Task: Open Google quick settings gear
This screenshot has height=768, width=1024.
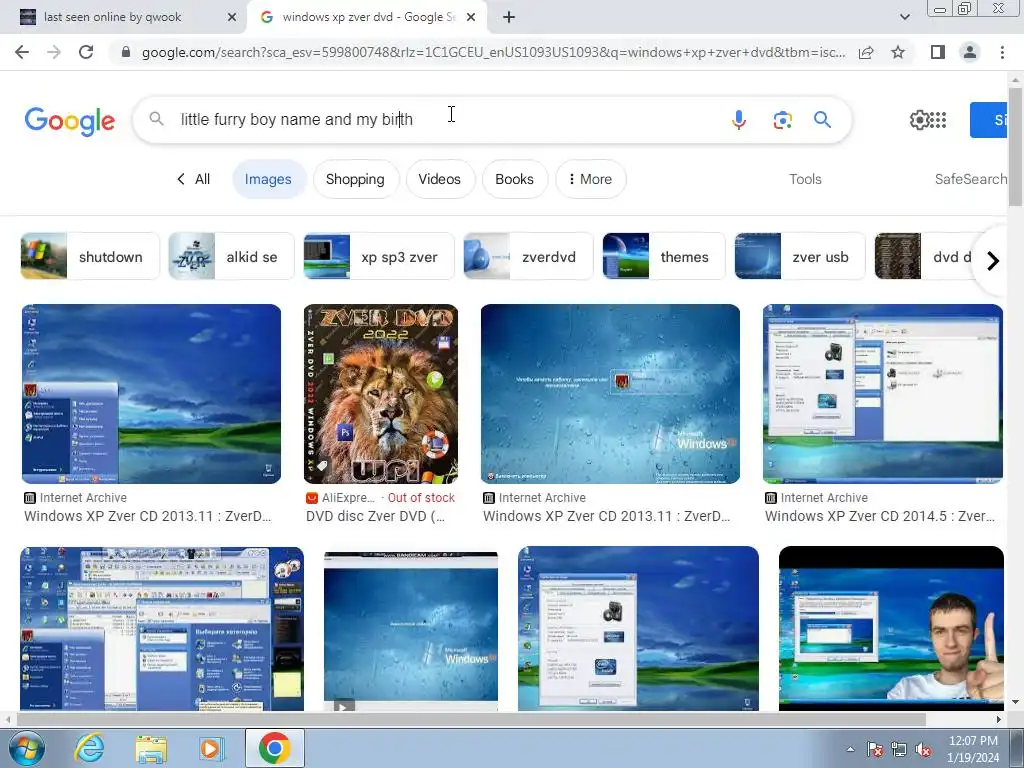Action: click(920, 120)
